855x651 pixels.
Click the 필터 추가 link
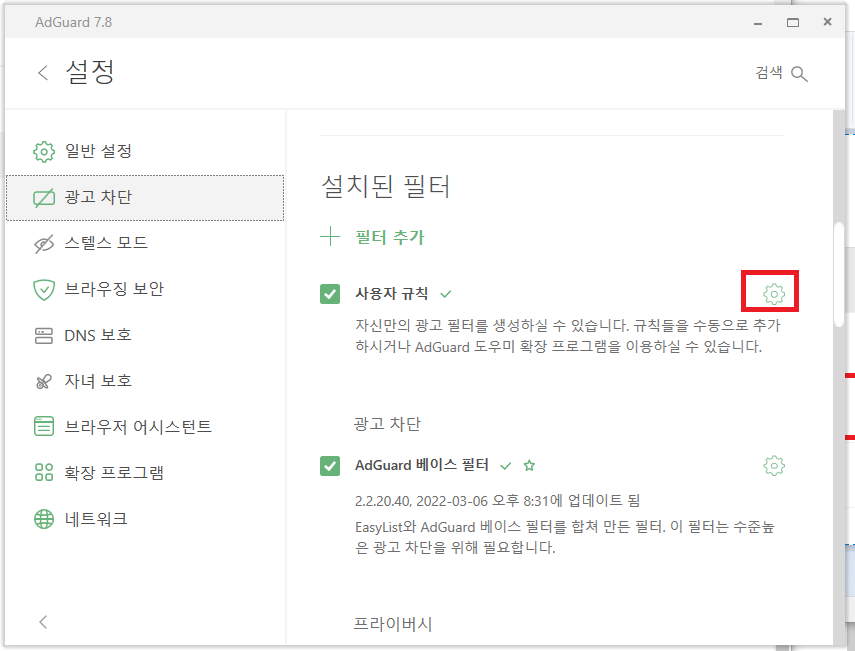[x=389, y=237]
